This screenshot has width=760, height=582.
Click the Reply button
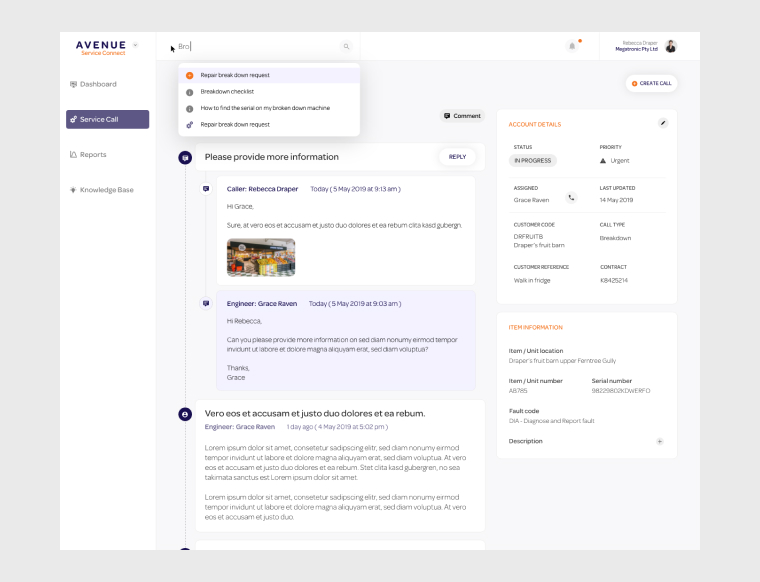[457, 157]
